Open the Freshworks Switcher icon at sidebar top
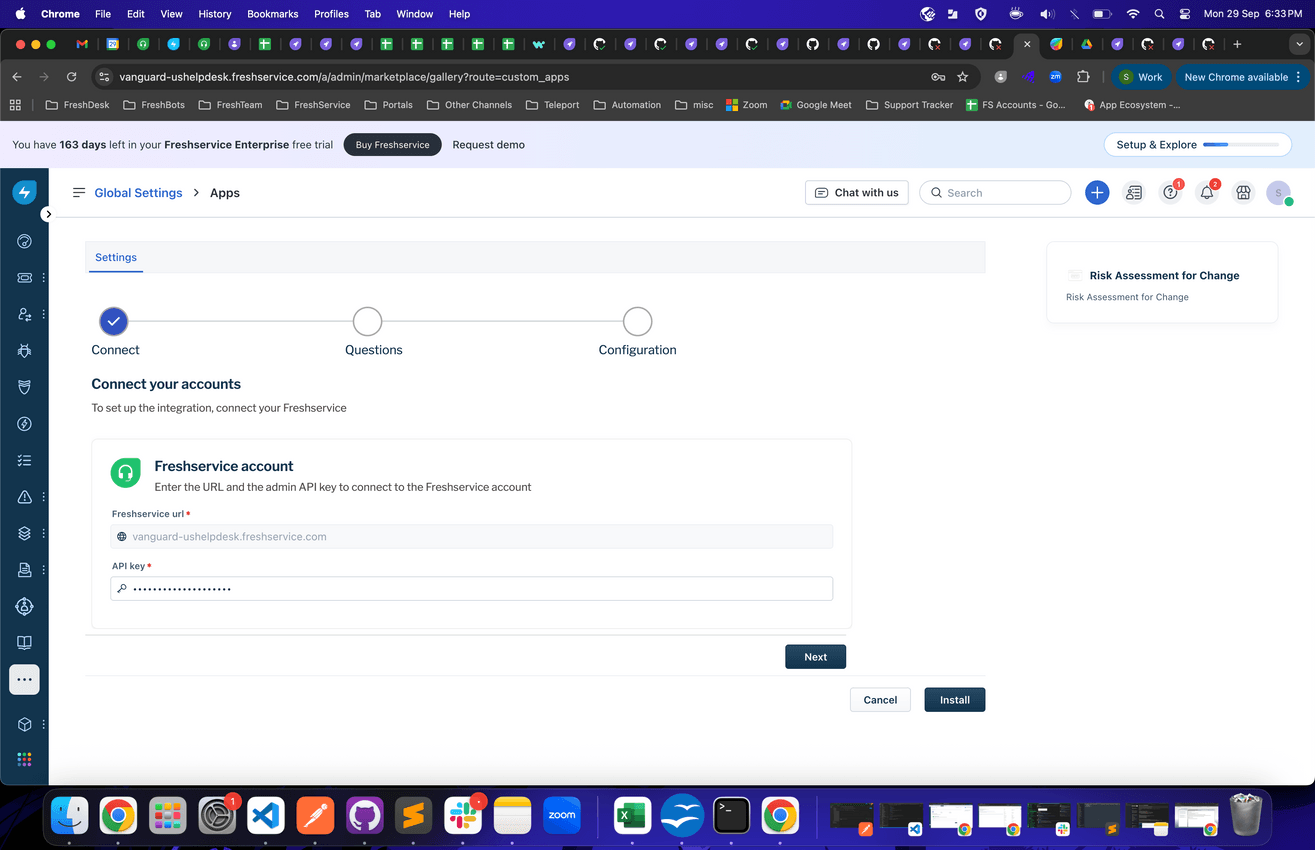The image size is (1315, 850). pos(24,192)
